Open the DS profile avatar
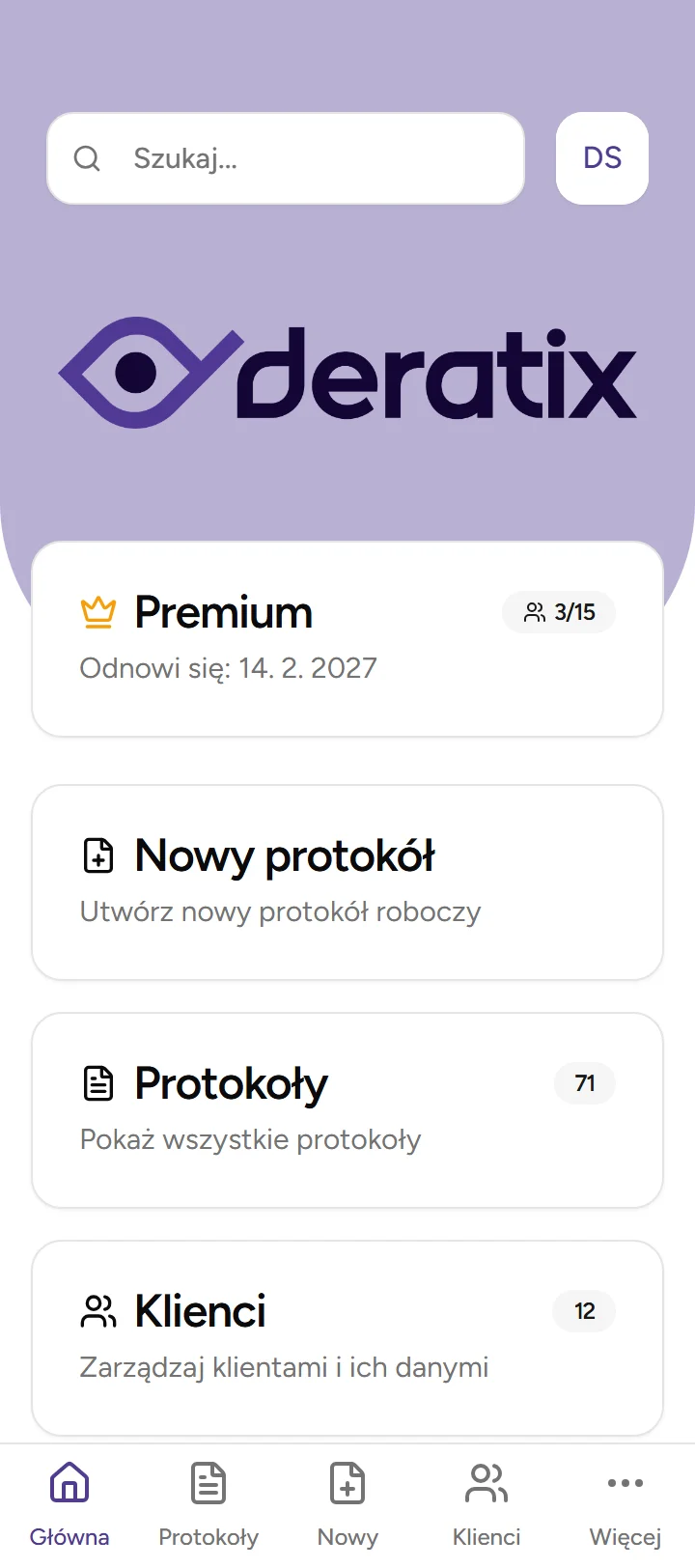695x1568 pixels. click(x=601, y=158)
